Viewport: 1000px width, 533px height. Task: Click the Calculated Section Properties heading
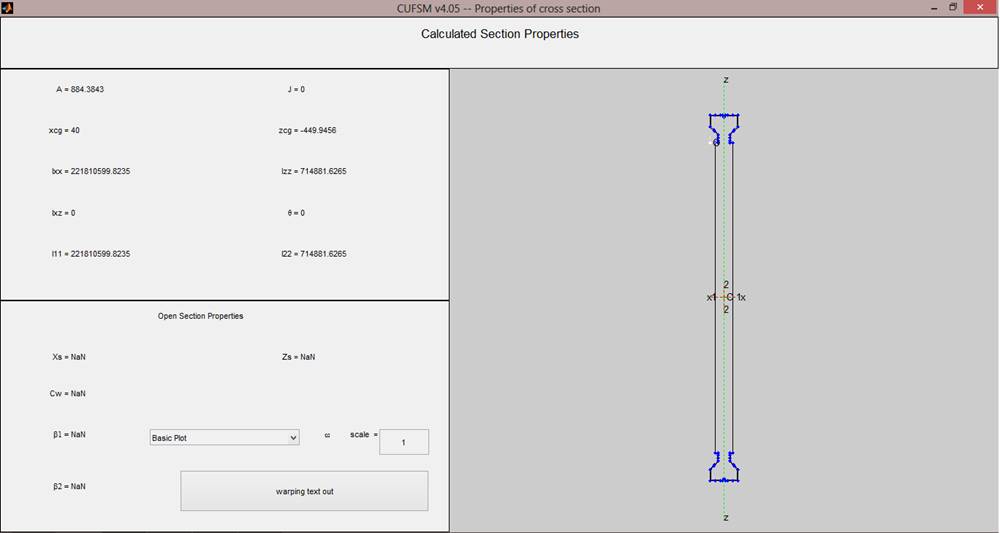pos(499,34)
